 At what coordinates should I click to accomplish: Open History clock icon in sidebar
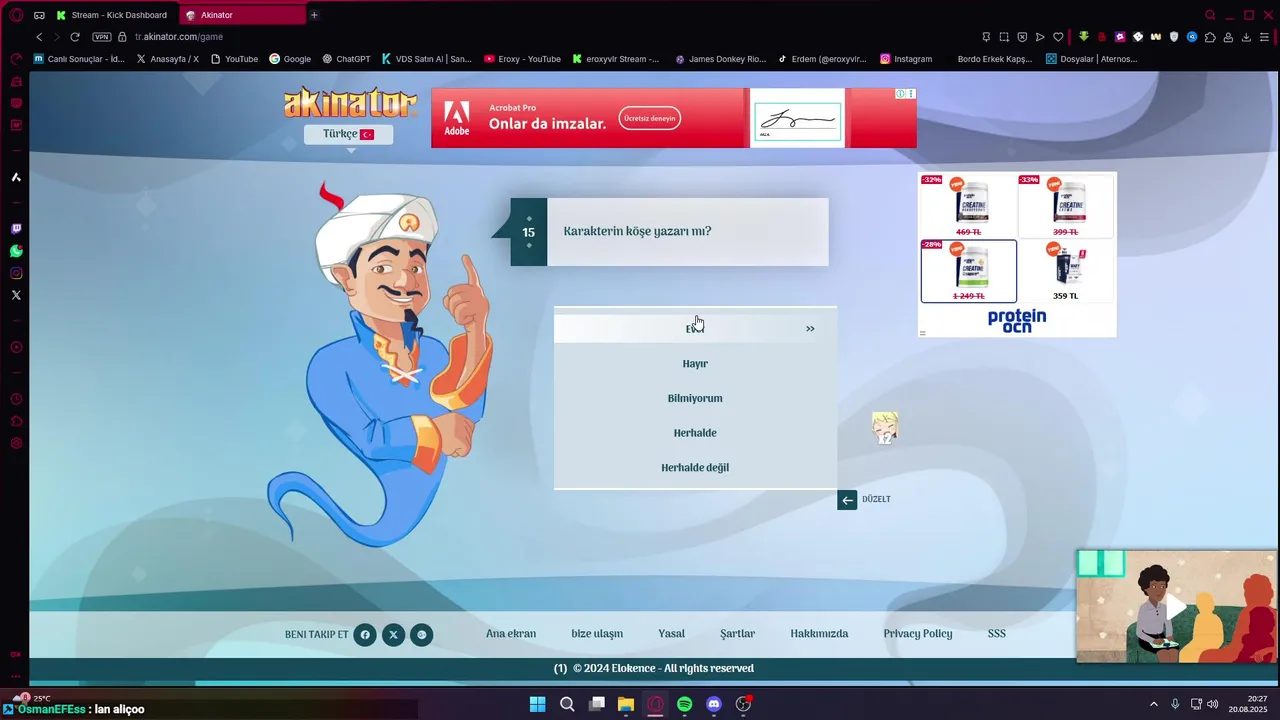point(16,399)
